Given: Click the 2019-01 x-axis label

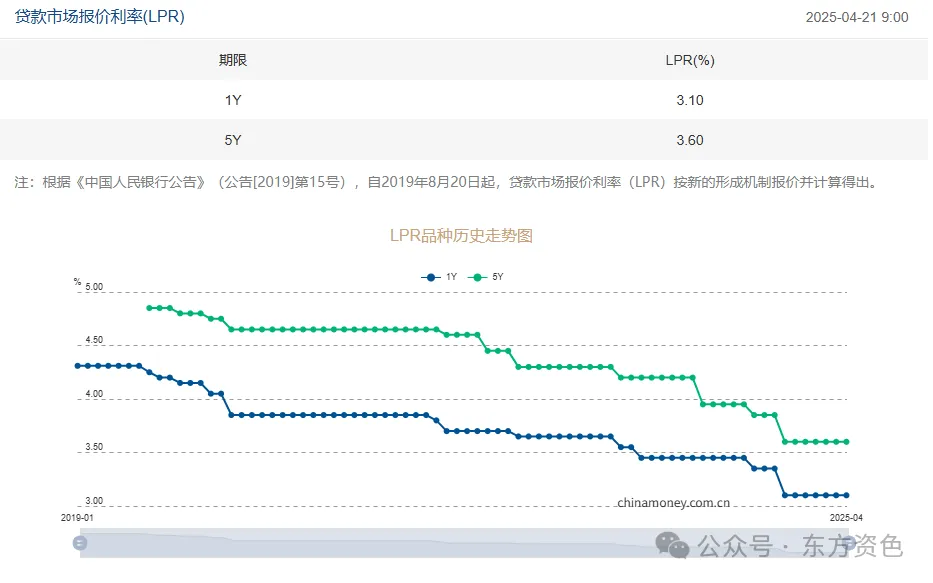Looking at the screenshot, I should point(77,518).
